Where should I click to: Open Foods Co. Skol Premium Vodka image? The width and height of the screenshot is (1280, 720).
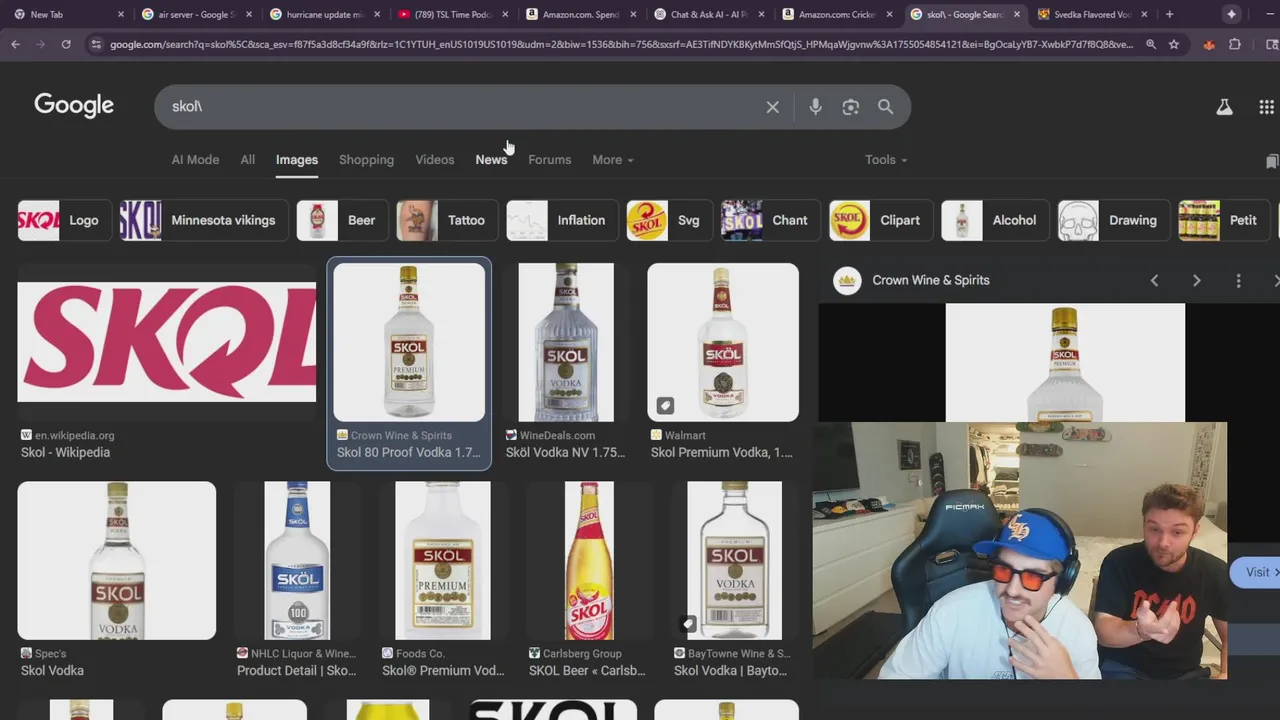[442, 560]
